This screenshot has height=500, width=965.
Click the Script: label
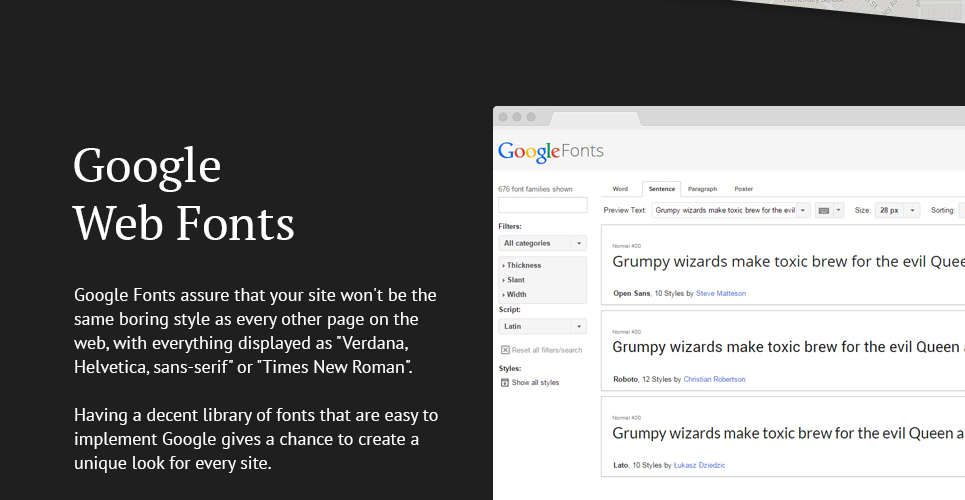tap(510, 310)
